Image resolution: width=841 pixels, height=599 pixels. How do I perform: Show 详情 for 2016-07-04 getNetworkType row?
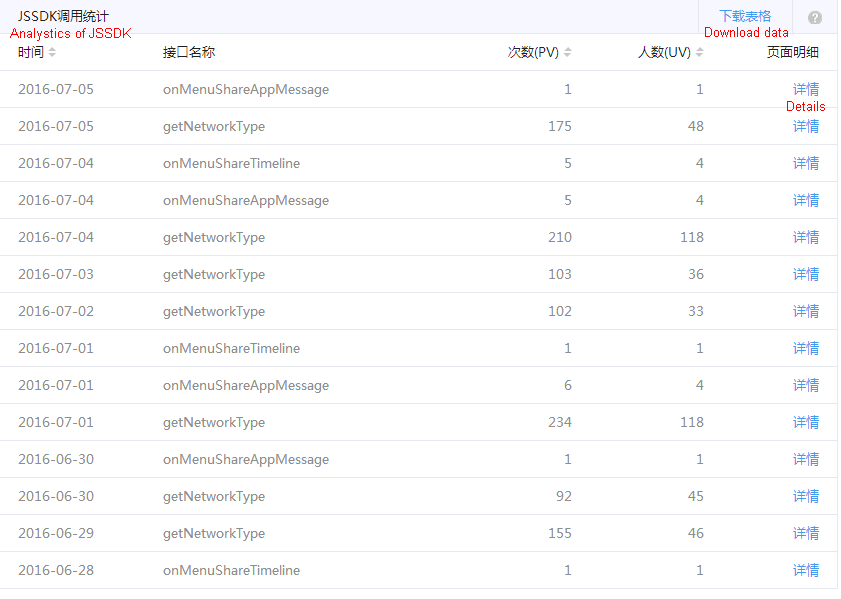coord(806,237)
